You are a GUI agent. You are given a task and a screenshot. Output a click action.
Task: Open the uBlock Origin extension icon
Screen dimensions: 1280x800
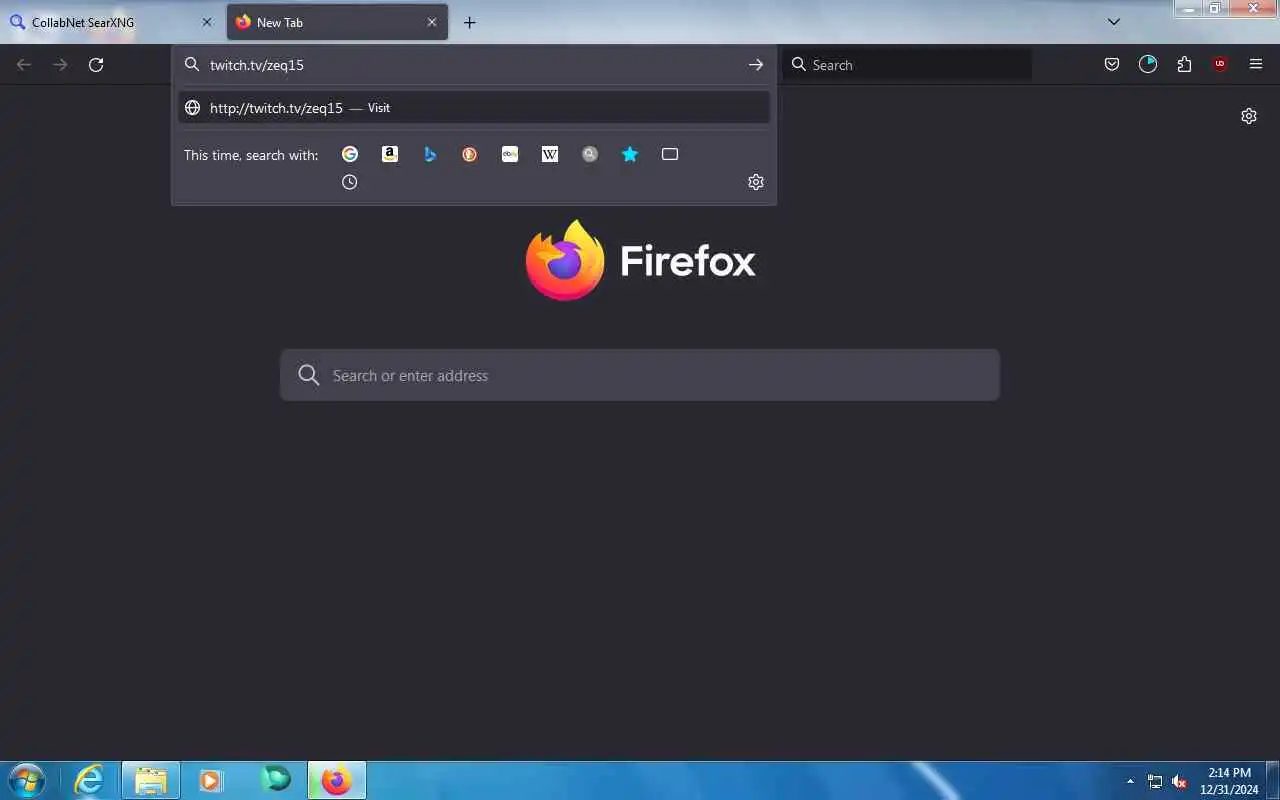[1220, 65]
